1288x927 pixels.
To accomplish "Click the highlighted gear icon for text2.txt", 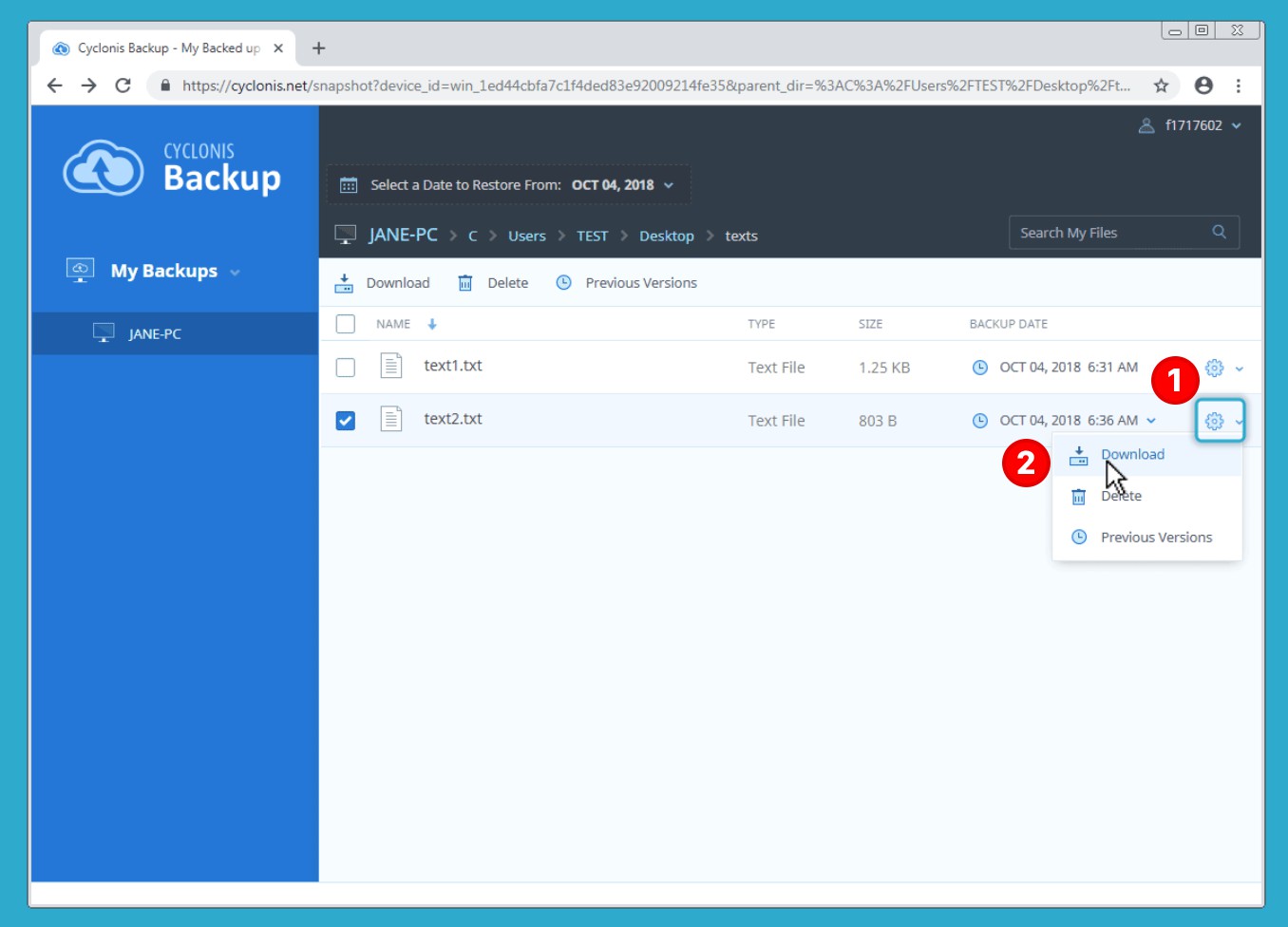I will 1214,421.
